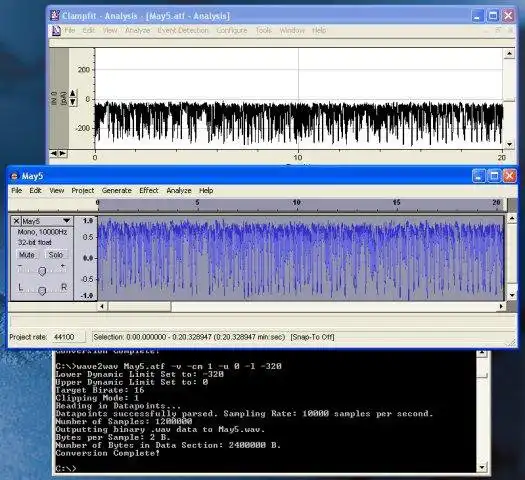Open Edit menu in May5 window
Screen dimensions: 525x480
[x=35, y=190]
